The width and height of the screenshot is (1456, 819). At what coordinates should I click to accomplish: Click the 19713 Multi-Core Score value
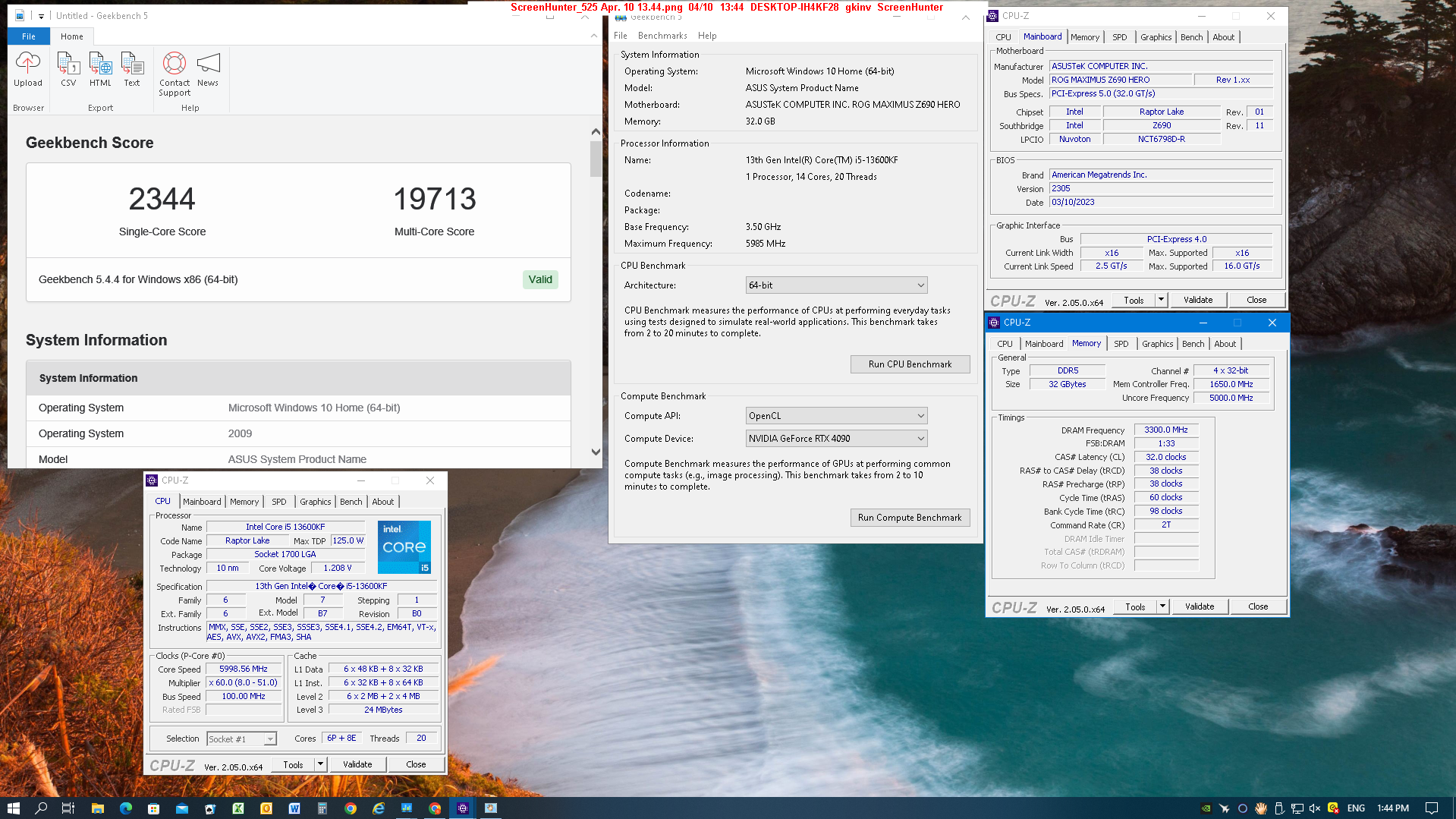click(435, 199)
